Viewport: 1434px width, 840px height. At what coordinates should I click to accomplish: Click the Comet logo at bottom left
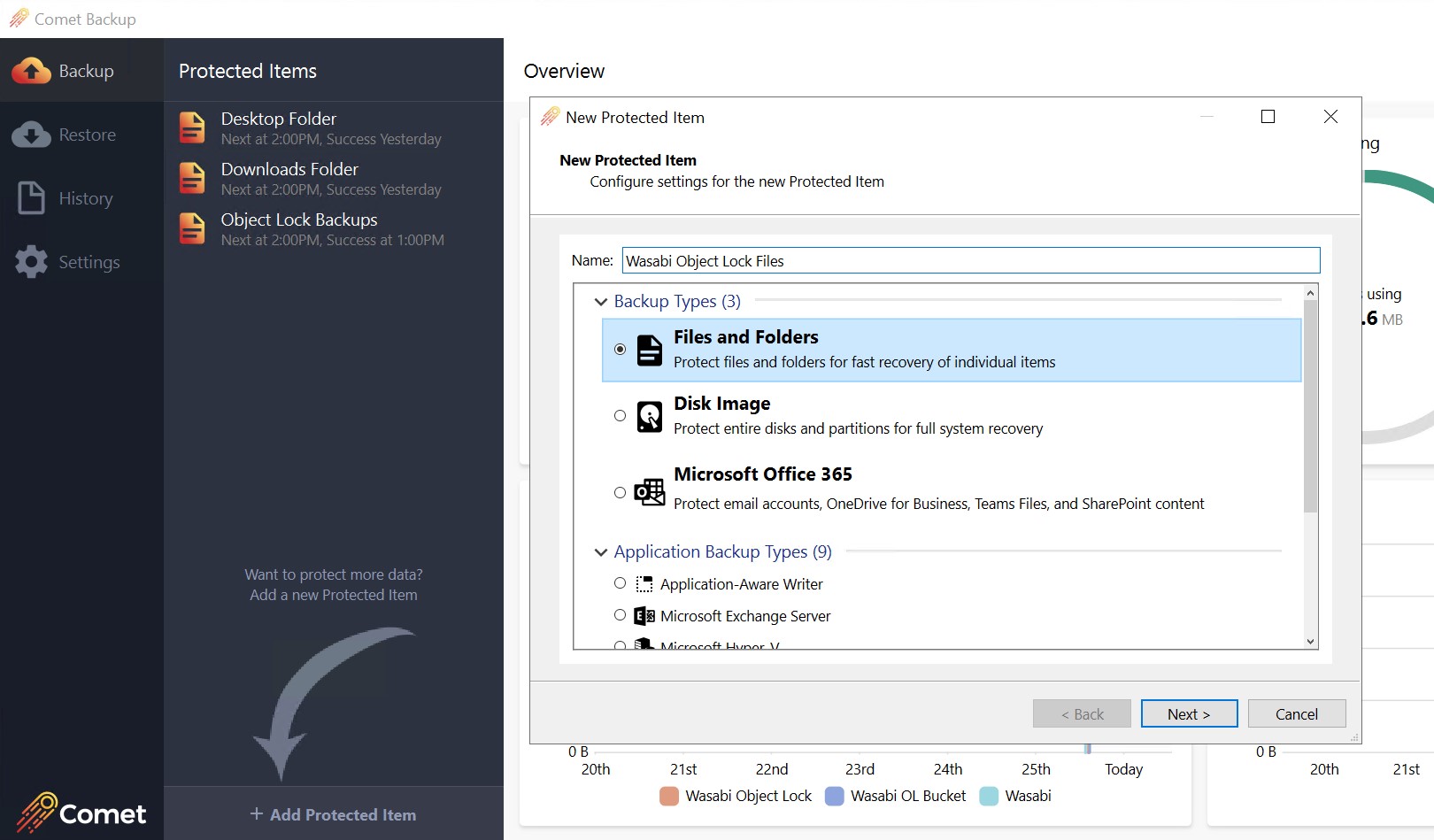coord(81,813)
